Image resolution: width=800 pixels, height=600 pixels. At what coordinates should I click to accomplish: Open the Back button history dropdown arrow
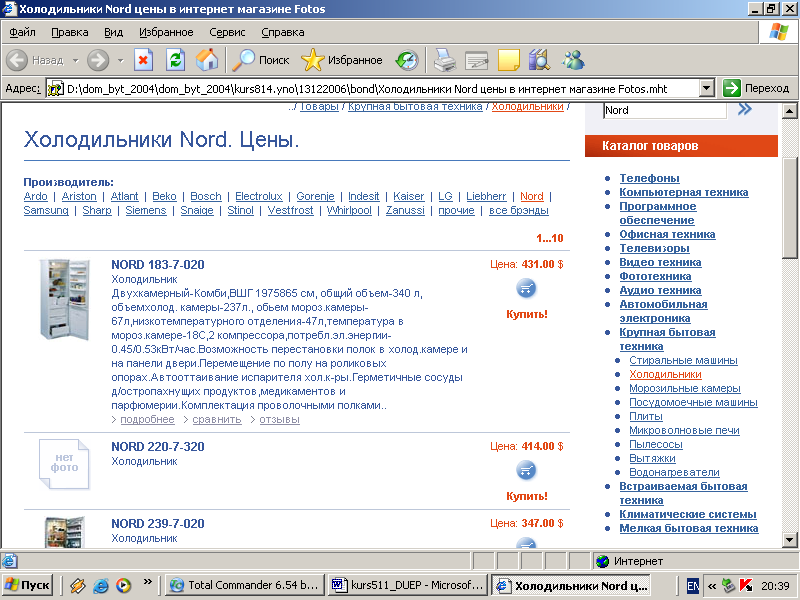pos(76,60)
